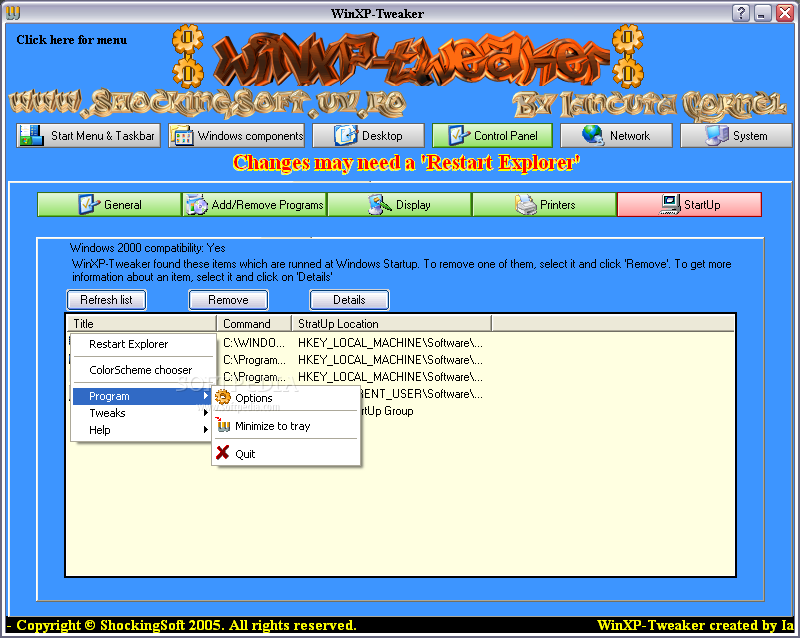This screenshot has width=800, height=638.
Task: Click the Network globe icon
Action: (x=593, y=135)
